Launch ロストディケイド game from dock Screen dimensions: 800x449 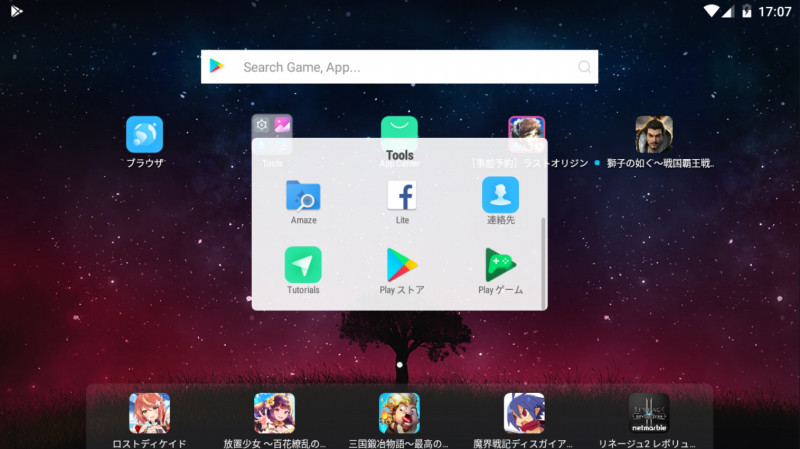(149, 413)
